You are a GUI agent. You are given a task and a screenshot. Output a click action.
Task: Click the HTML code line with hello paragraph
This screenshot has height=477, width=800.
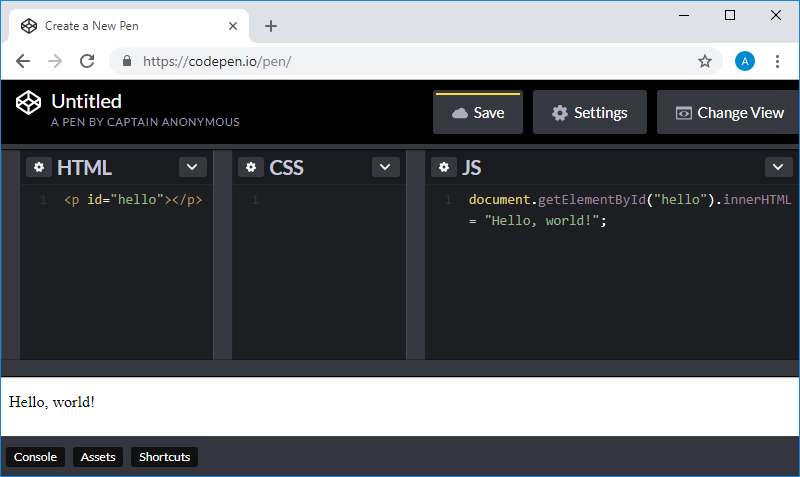pos(133,199)
